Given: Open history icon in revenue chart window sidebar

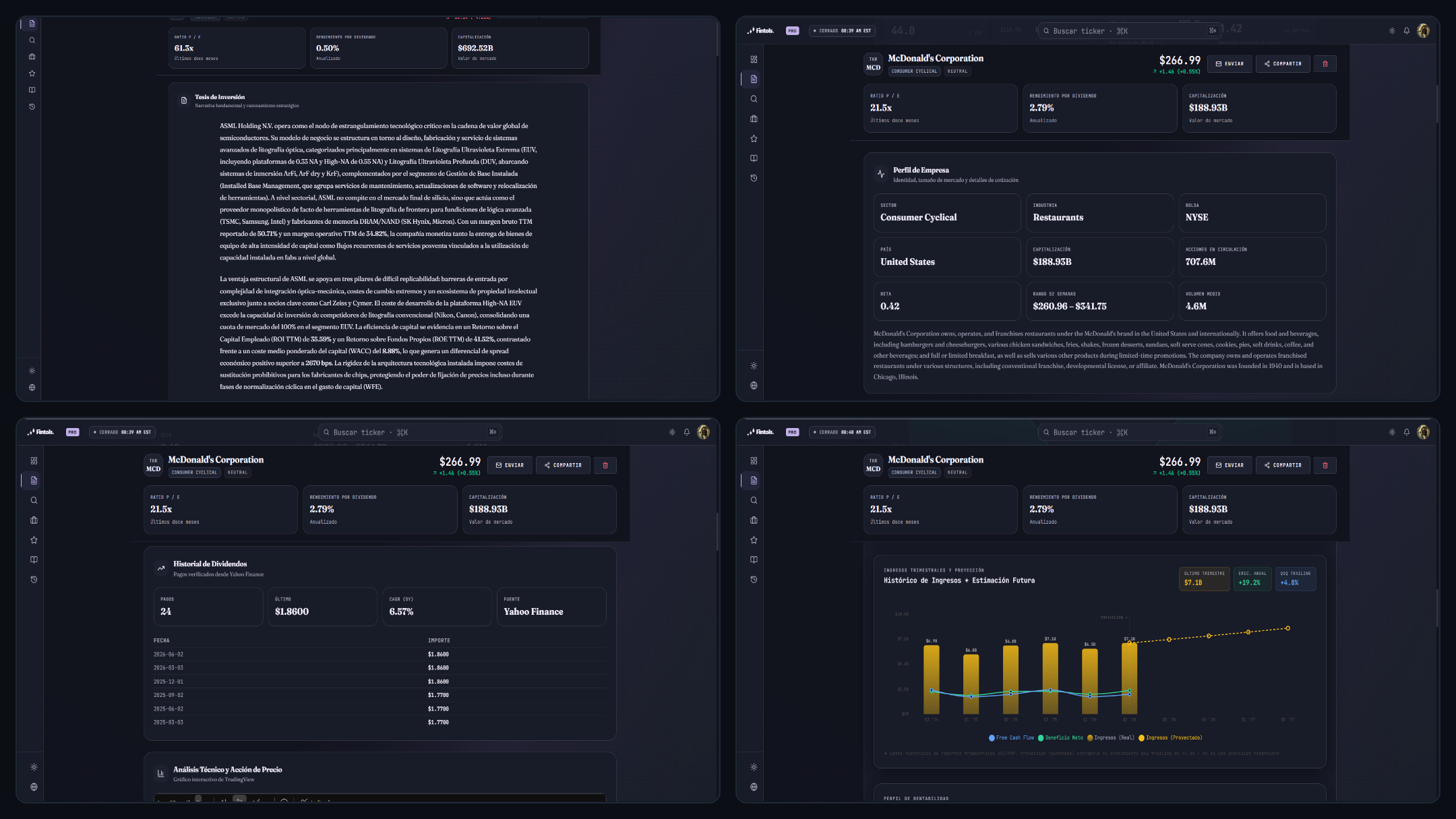Looking at the screenshot, I should (x=754, y=580).
